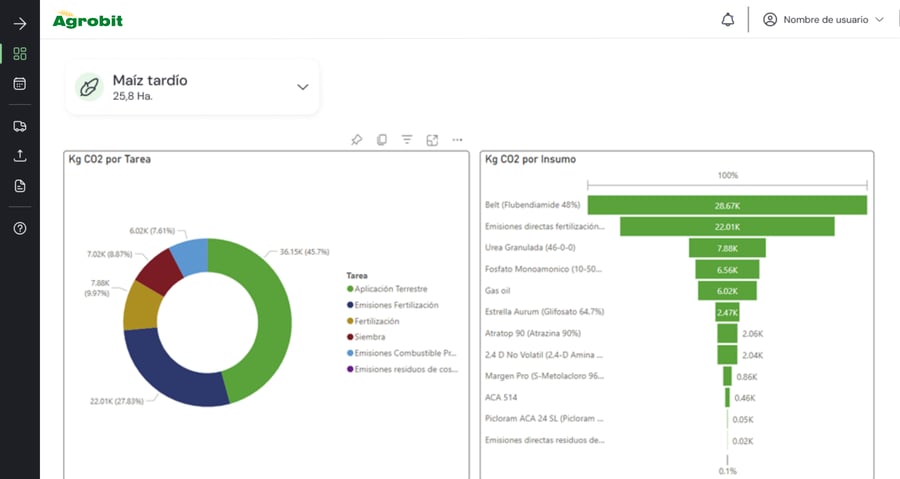Click the 22.01K (27.83%) data label
Viewport: 900px width, 479px height.
point(117,401)
